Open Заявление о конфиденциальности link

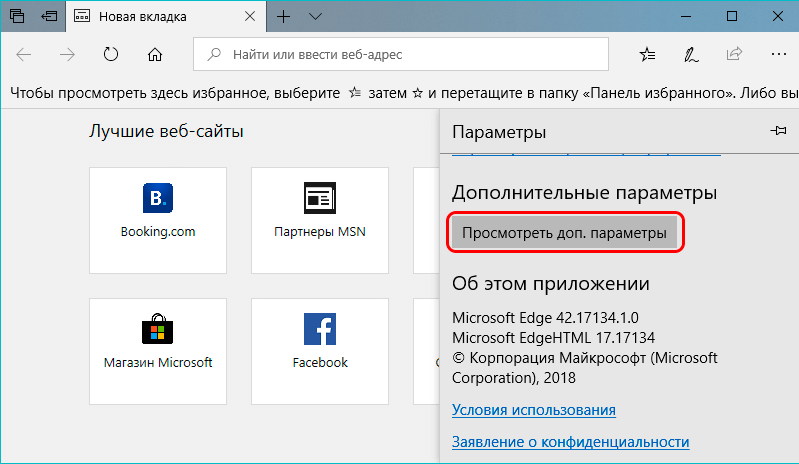(570, 442)
